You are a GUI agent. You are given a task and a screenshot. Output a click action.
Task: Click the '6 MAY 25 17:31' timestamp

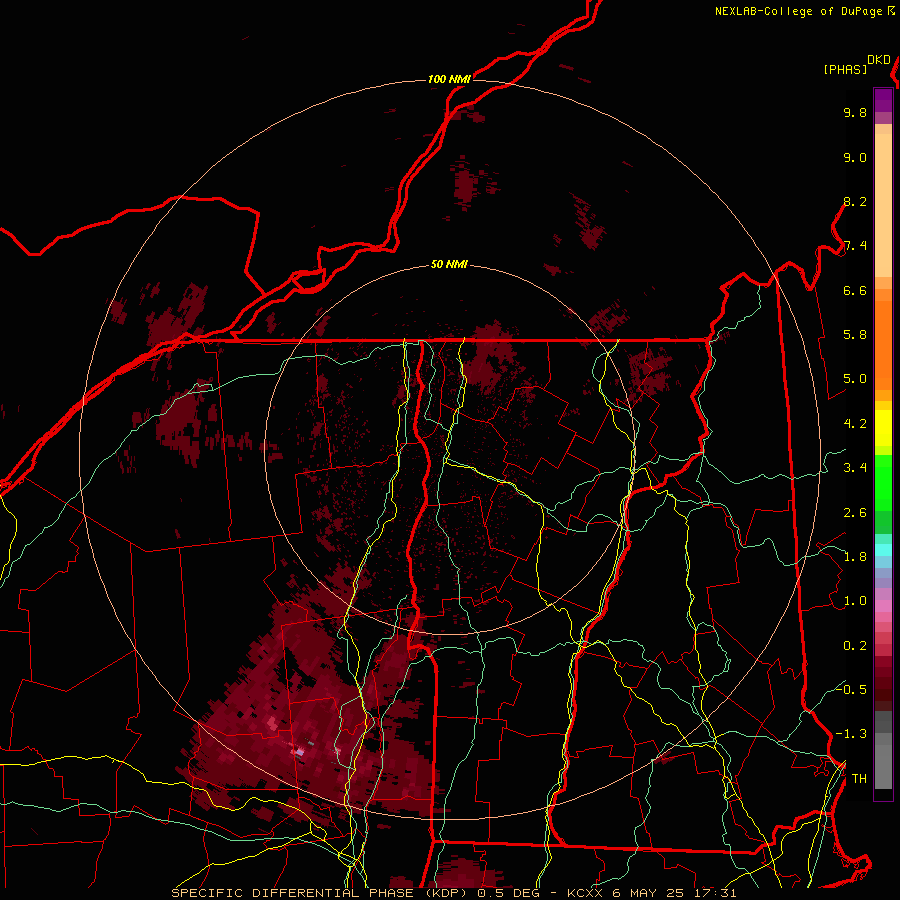click(x=674, y=893)
